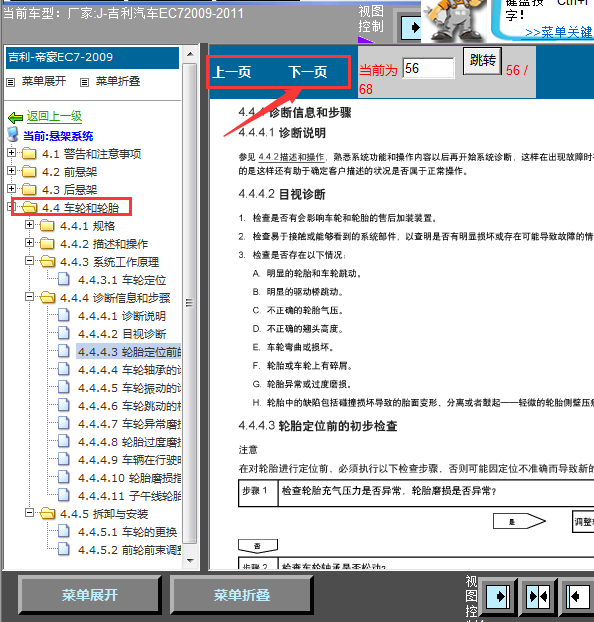Click folder icon of 4.2 前悬架
Viewport: 594px width, 622px height.
coord(29,171)
